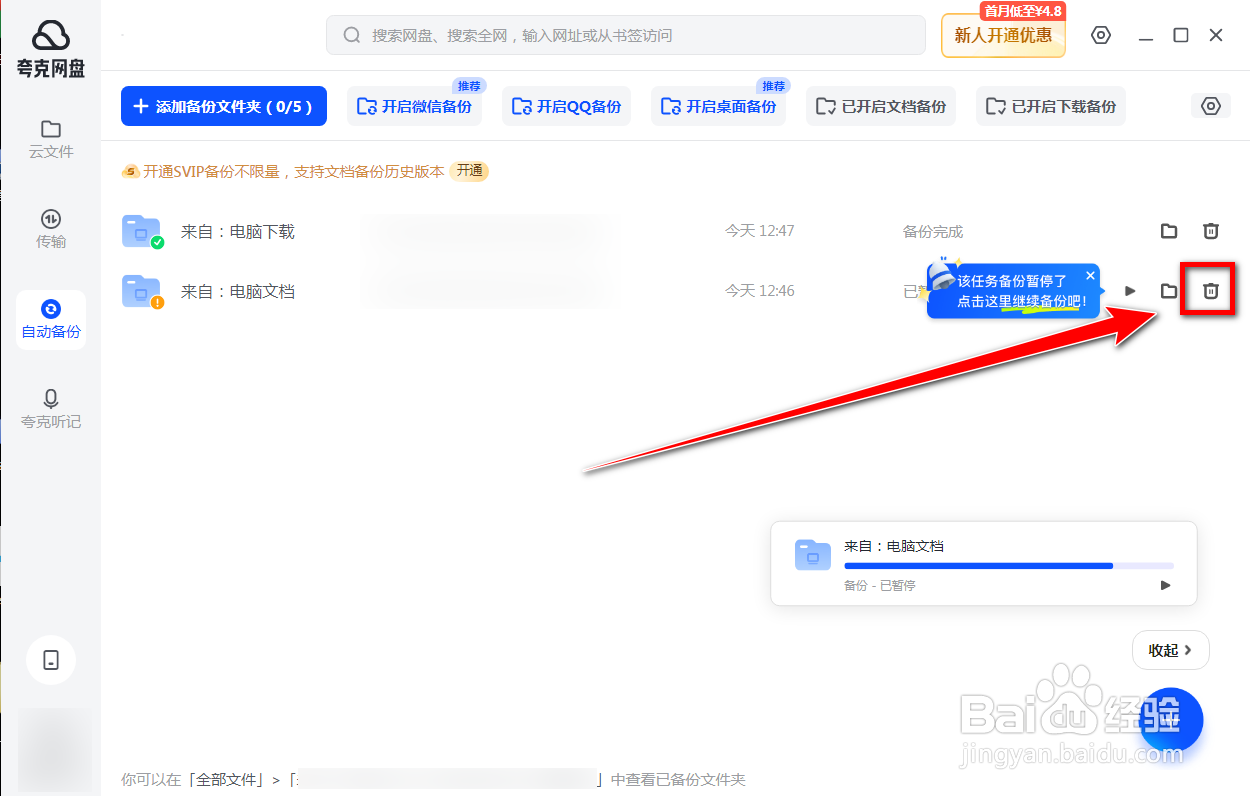This screenshot has height=796, width=1250.
Task: Select the 来自：电脑下载 row label
Action: [238, 231]
